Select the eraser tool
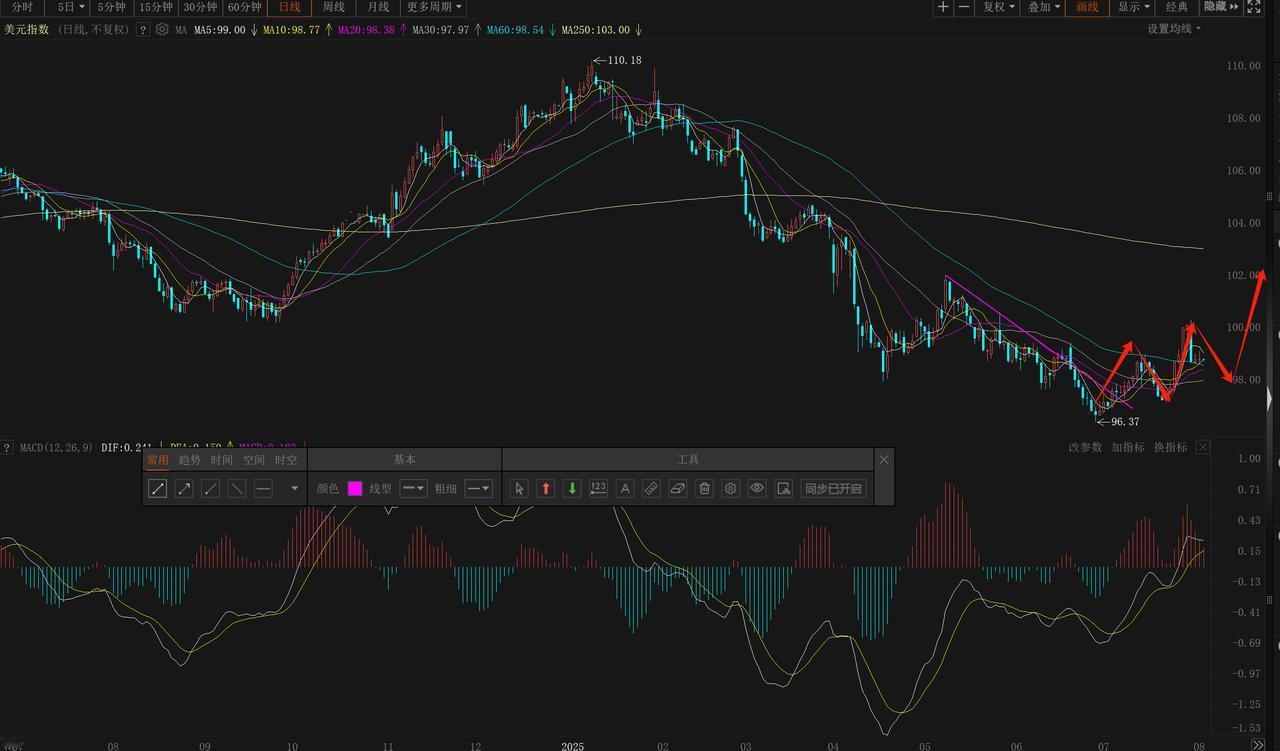 pos(678,489)
